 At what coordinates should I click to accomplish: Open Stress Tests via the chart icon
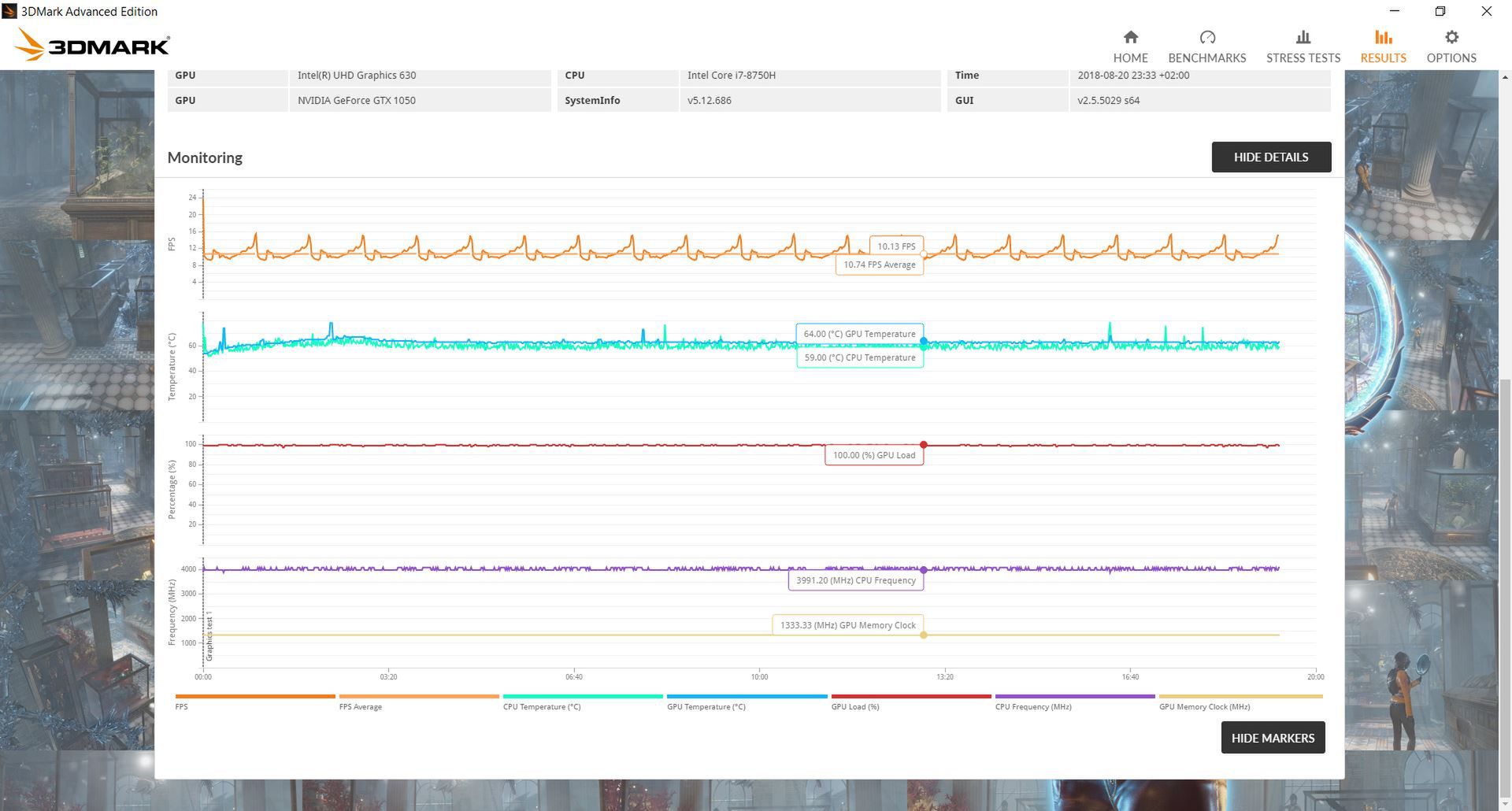point(1303,37)
